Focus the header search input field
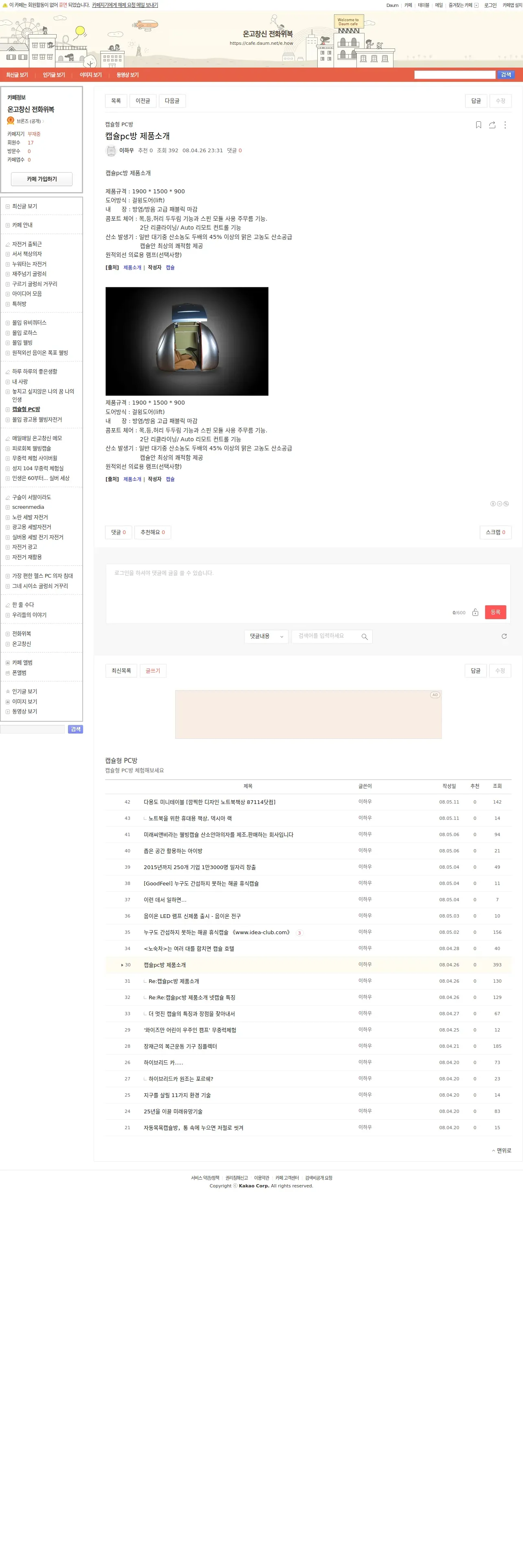 455,75
